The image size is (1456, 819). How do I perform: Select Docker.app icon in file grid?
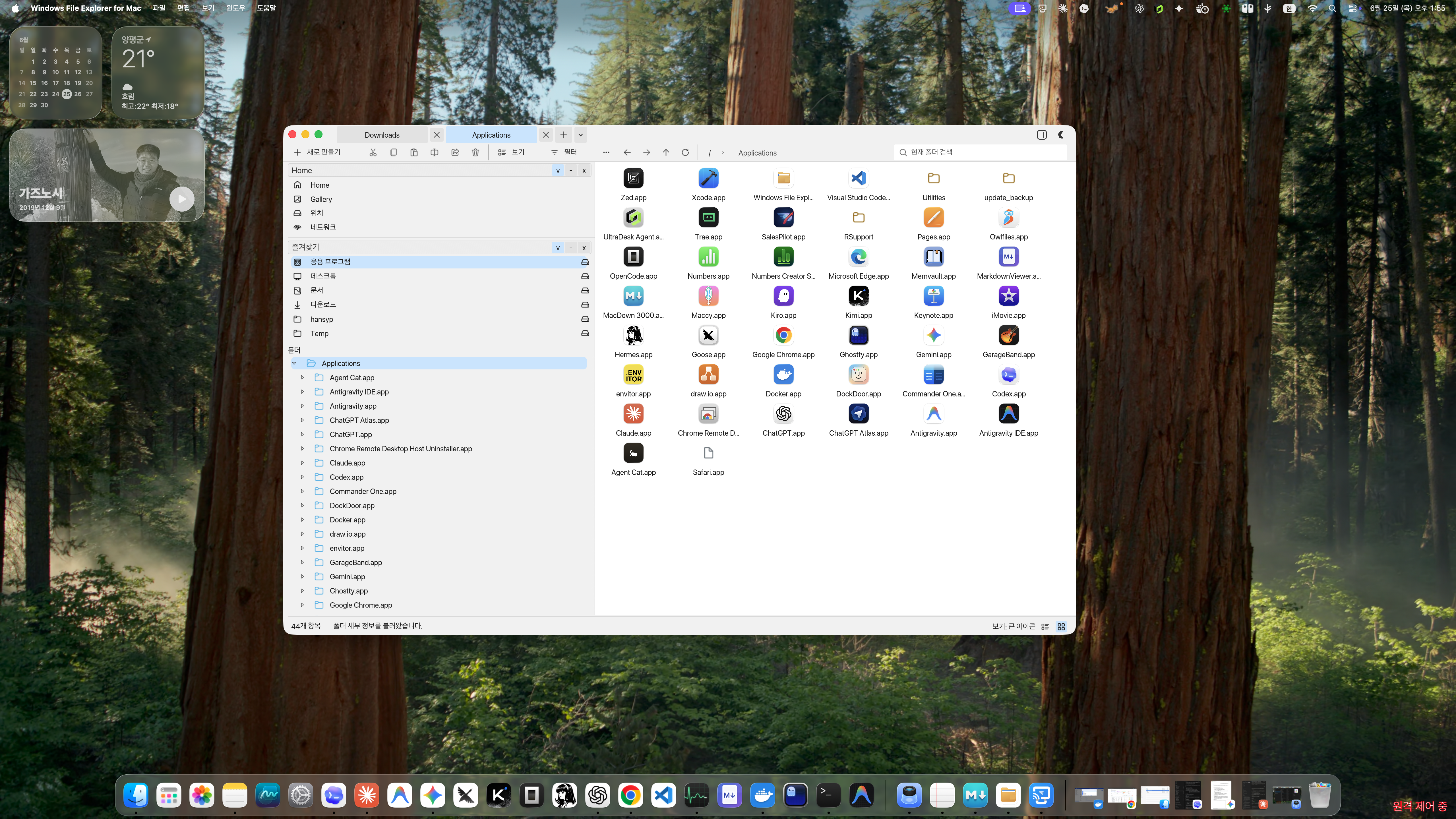[783, 375]
